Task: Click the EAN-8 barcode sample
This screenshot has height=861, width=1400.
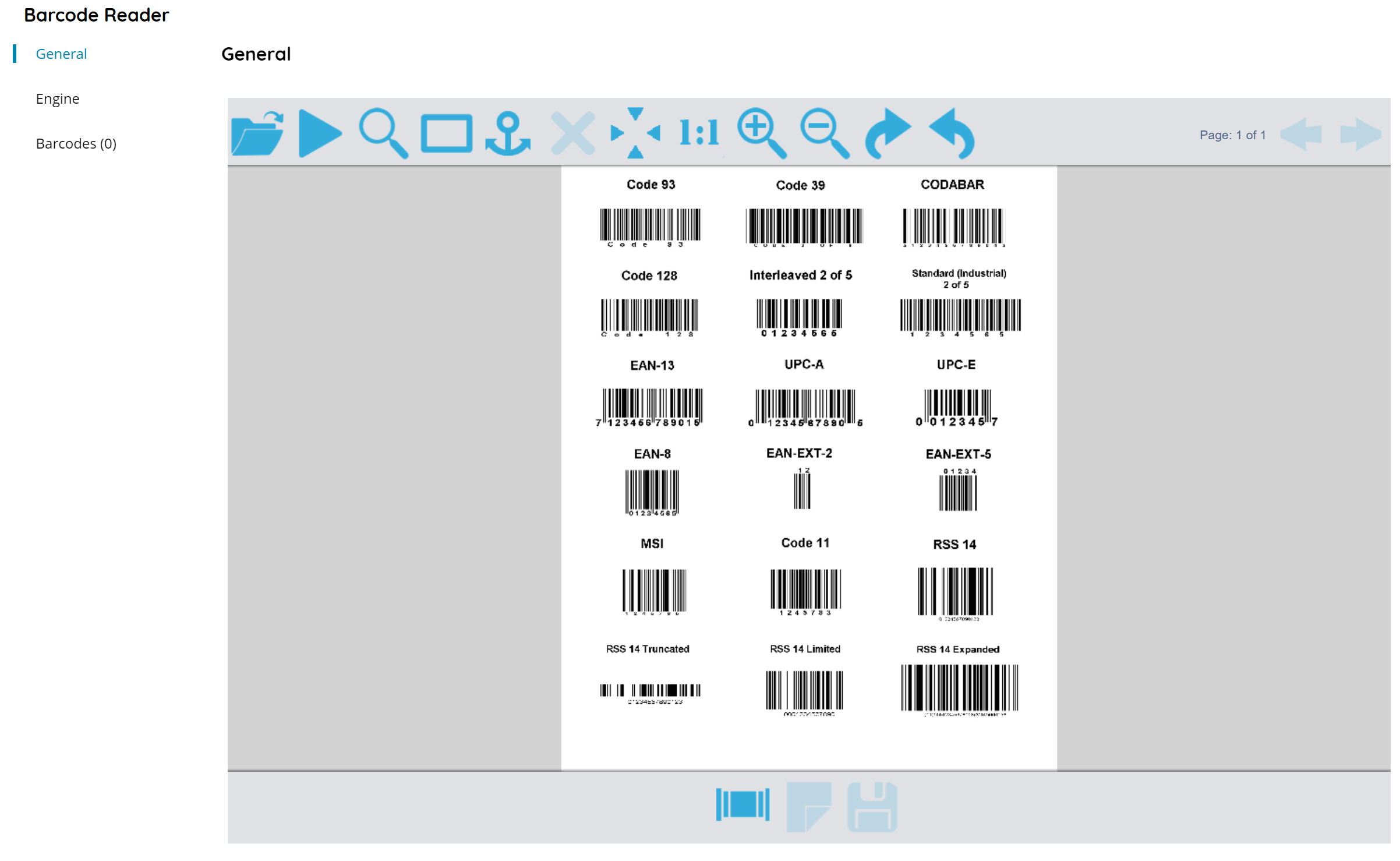Action: click(x=652, y=493)
